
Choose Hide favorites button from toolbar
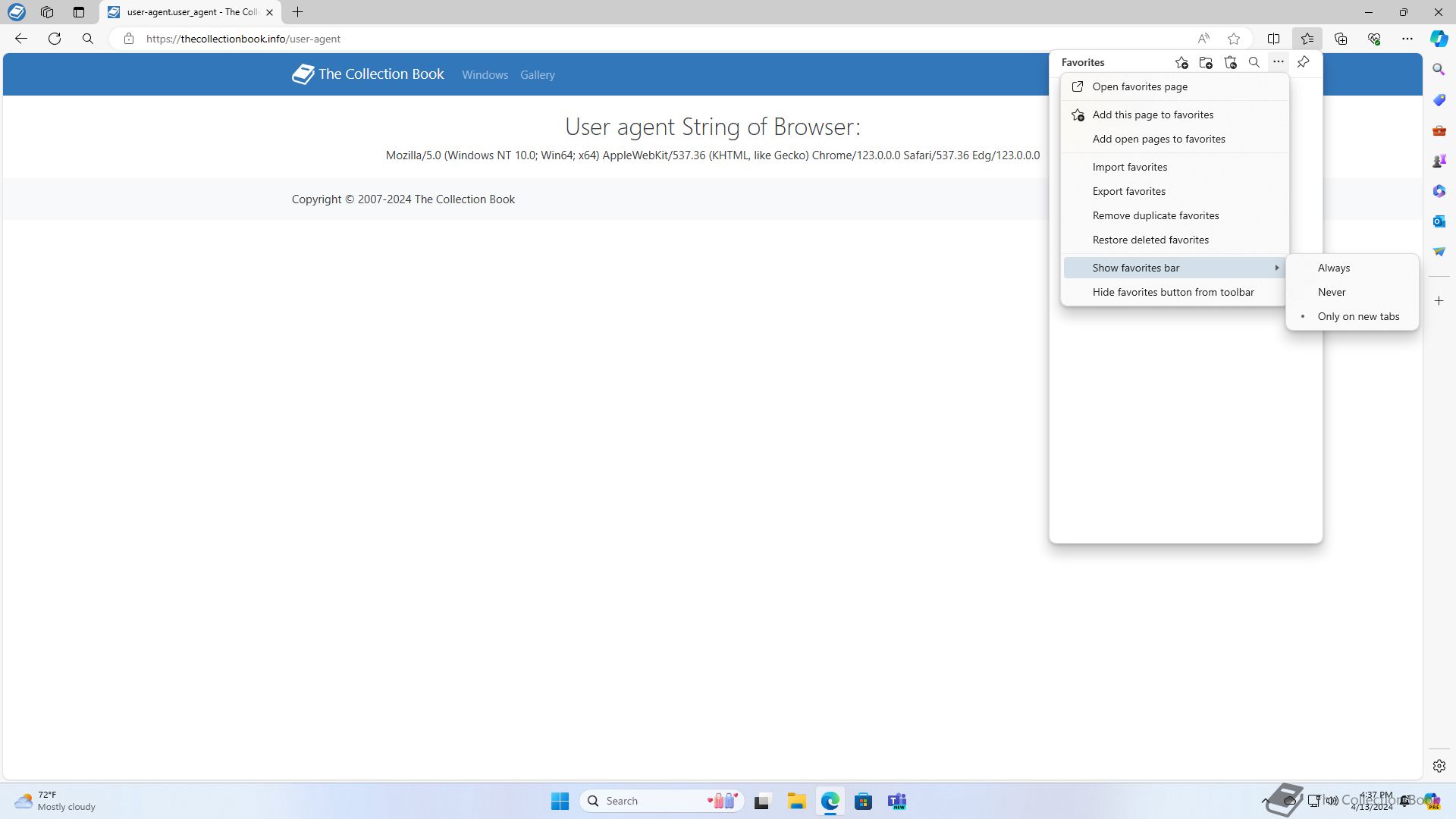(x=1175, y=292)
